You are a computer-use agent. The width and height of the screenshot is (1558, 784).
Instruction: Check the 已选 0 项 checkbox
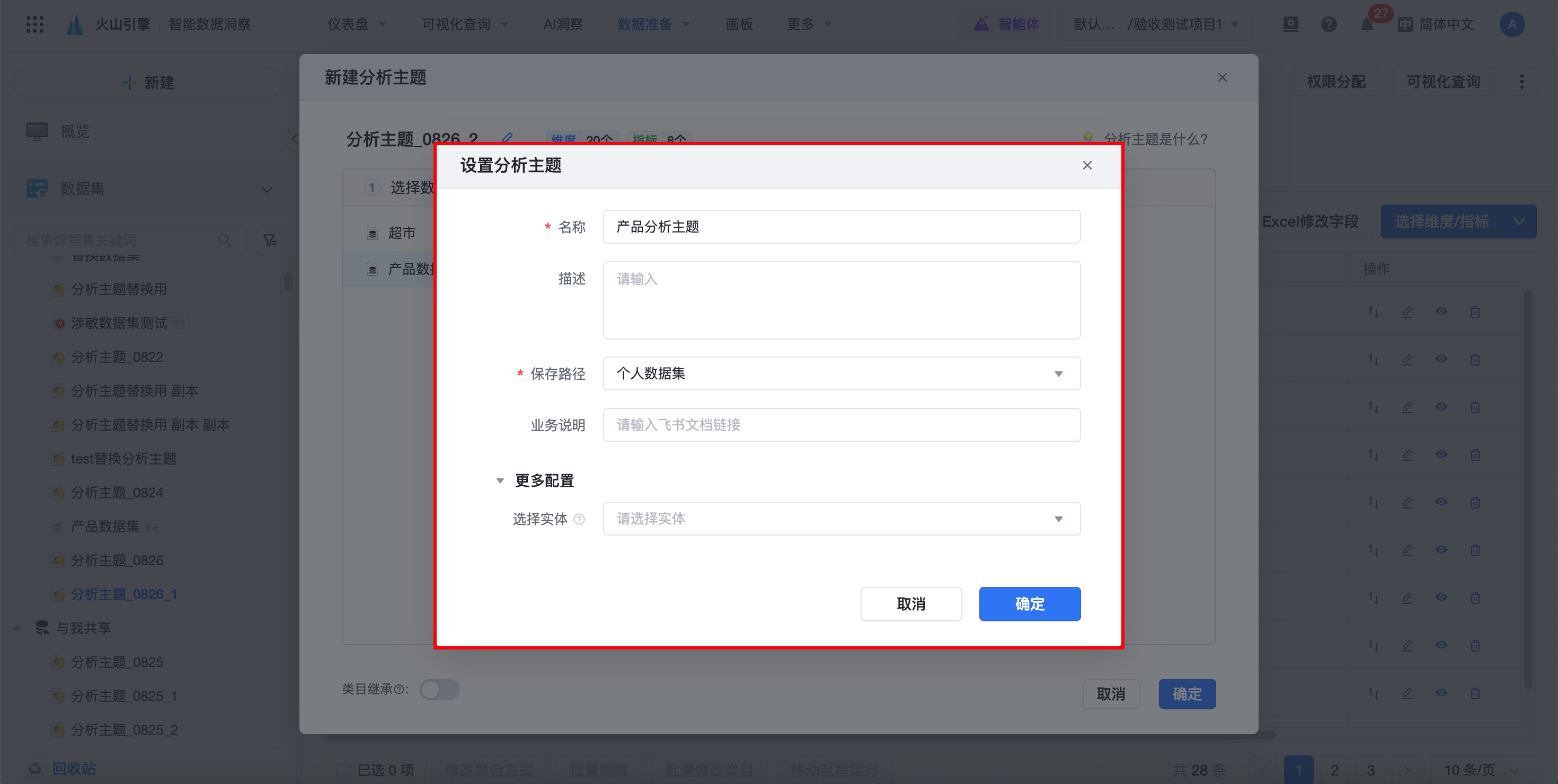coord(343,770)
